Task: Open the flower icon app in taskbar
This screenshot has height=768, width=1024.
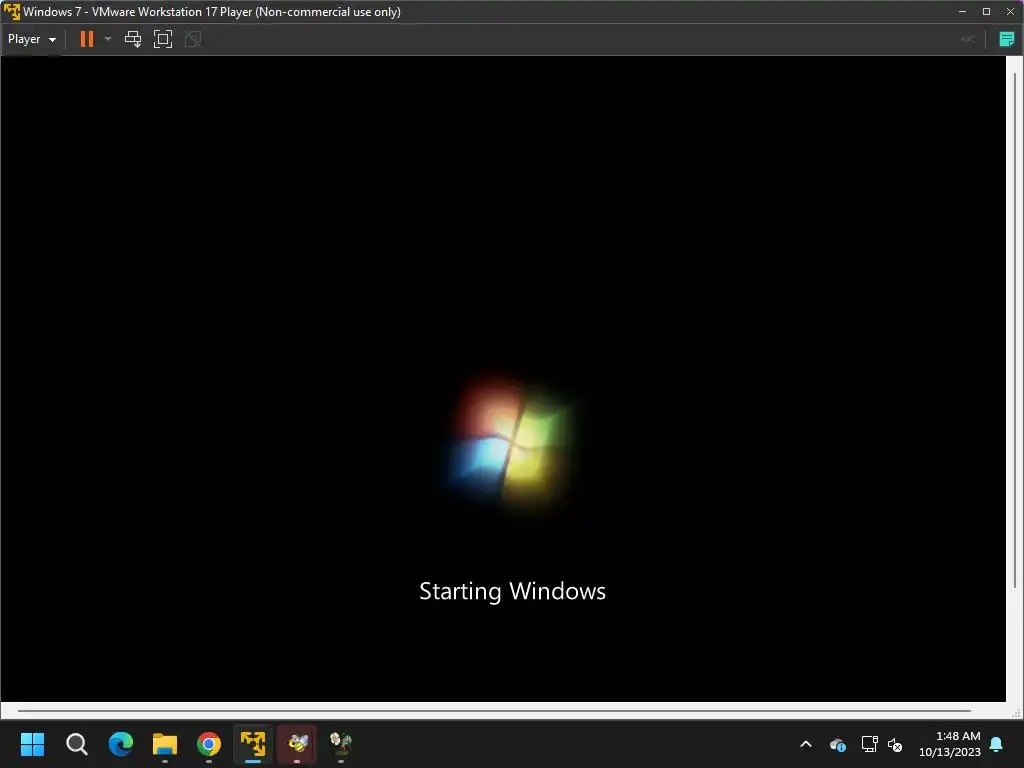Action: [x=341, y=744]
